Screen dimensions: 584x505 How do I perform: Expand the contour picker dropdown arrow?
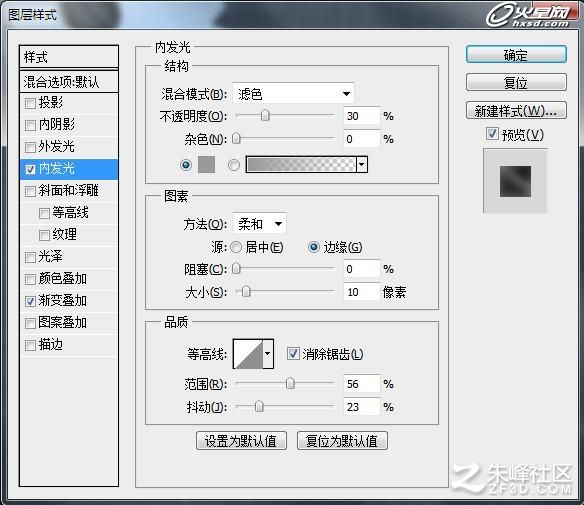tap(268, 353)
